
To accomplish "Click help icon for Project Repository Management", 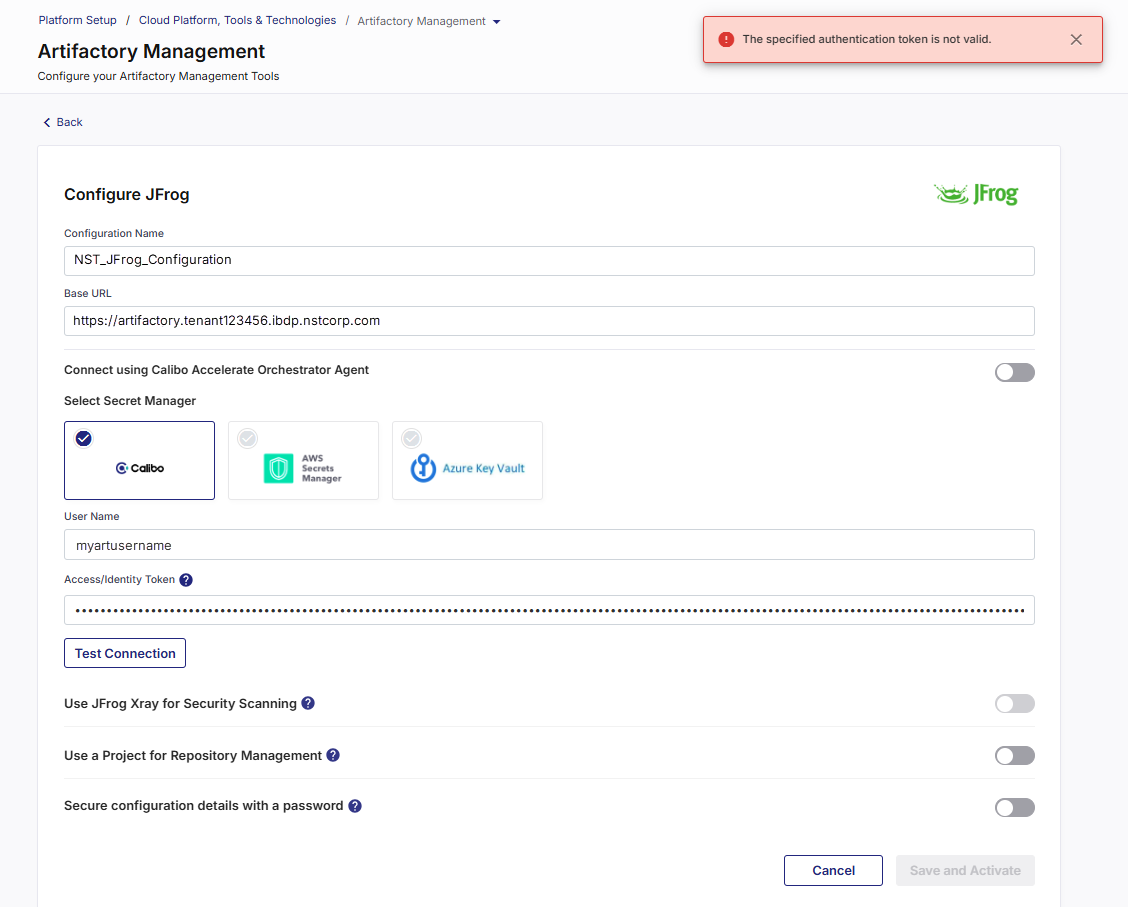I will tap(333, 755).
